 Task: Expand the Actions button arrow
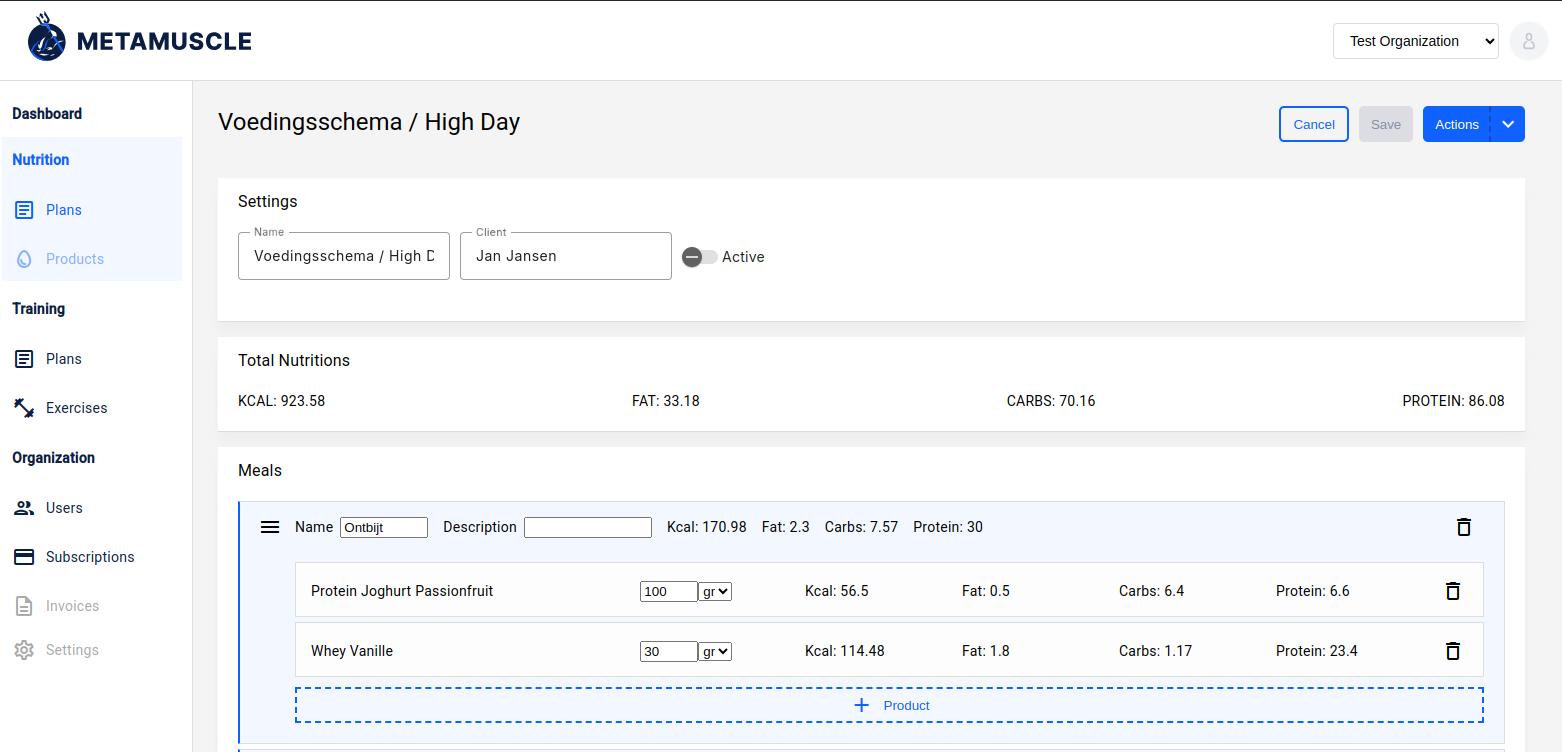click(x=1507, y=124)
